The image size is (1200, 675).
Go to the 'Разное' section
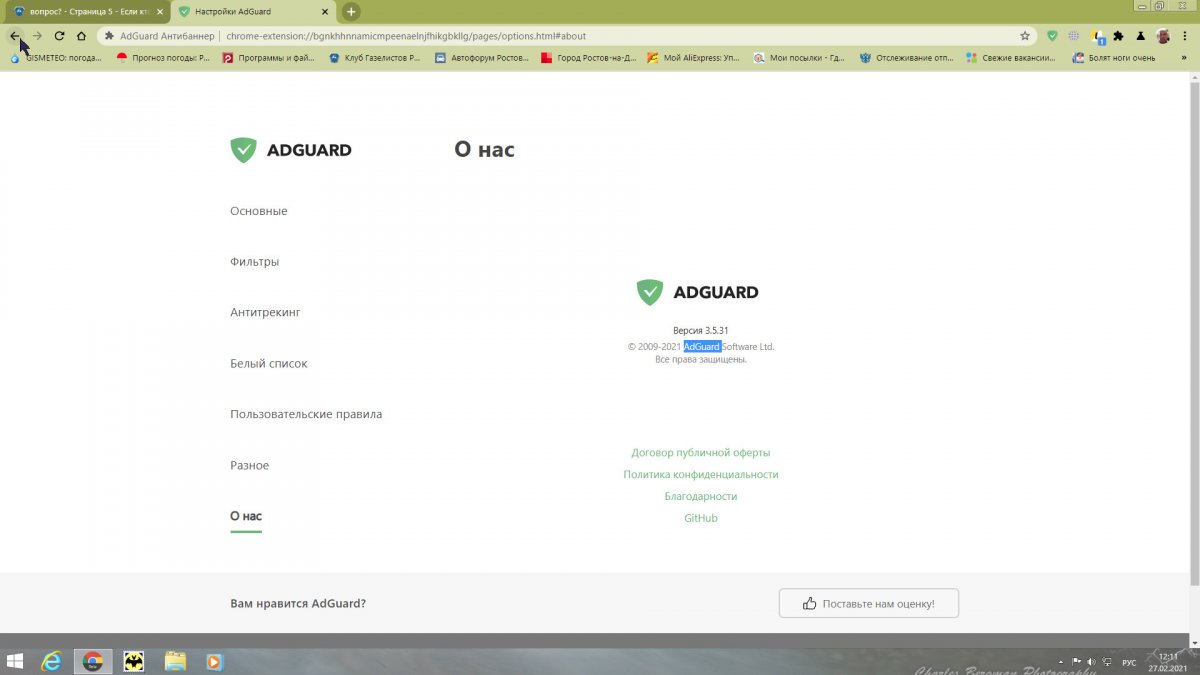(x=250, y=465)
